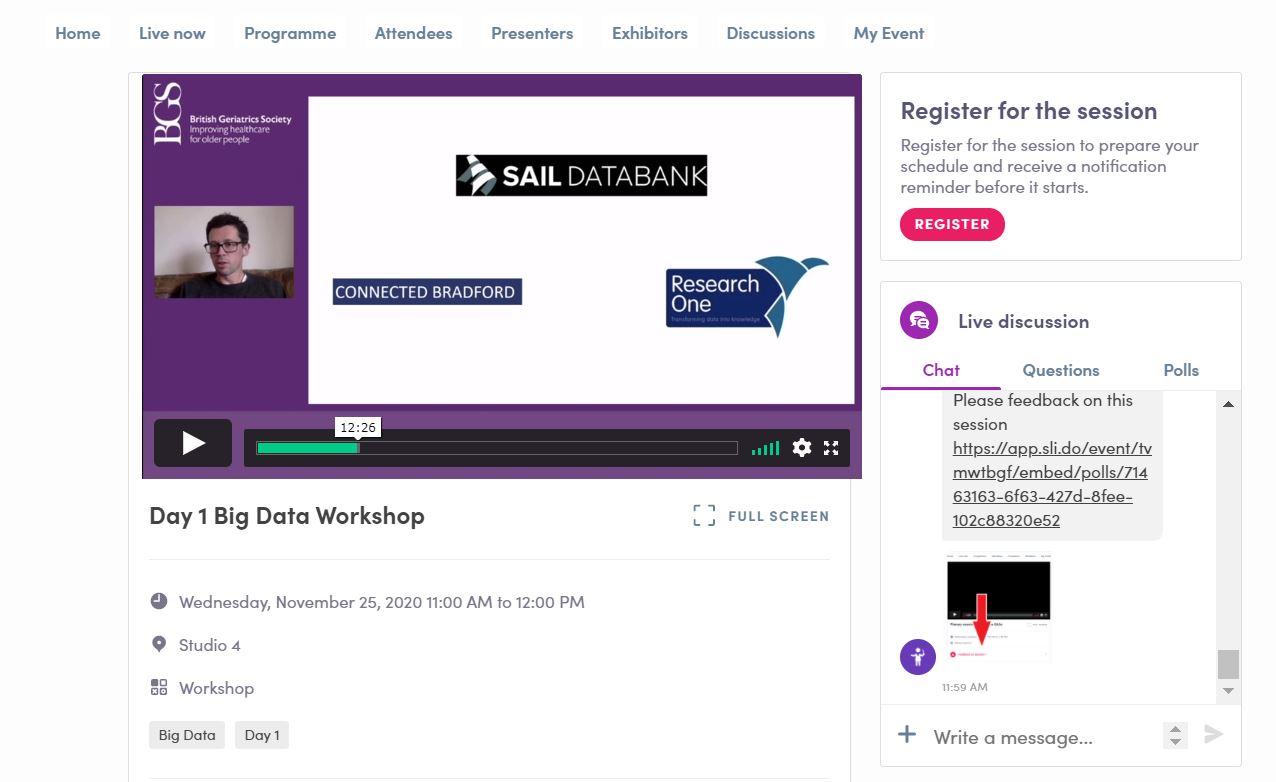Click the Live discussion chat icon

coord(919,321)
